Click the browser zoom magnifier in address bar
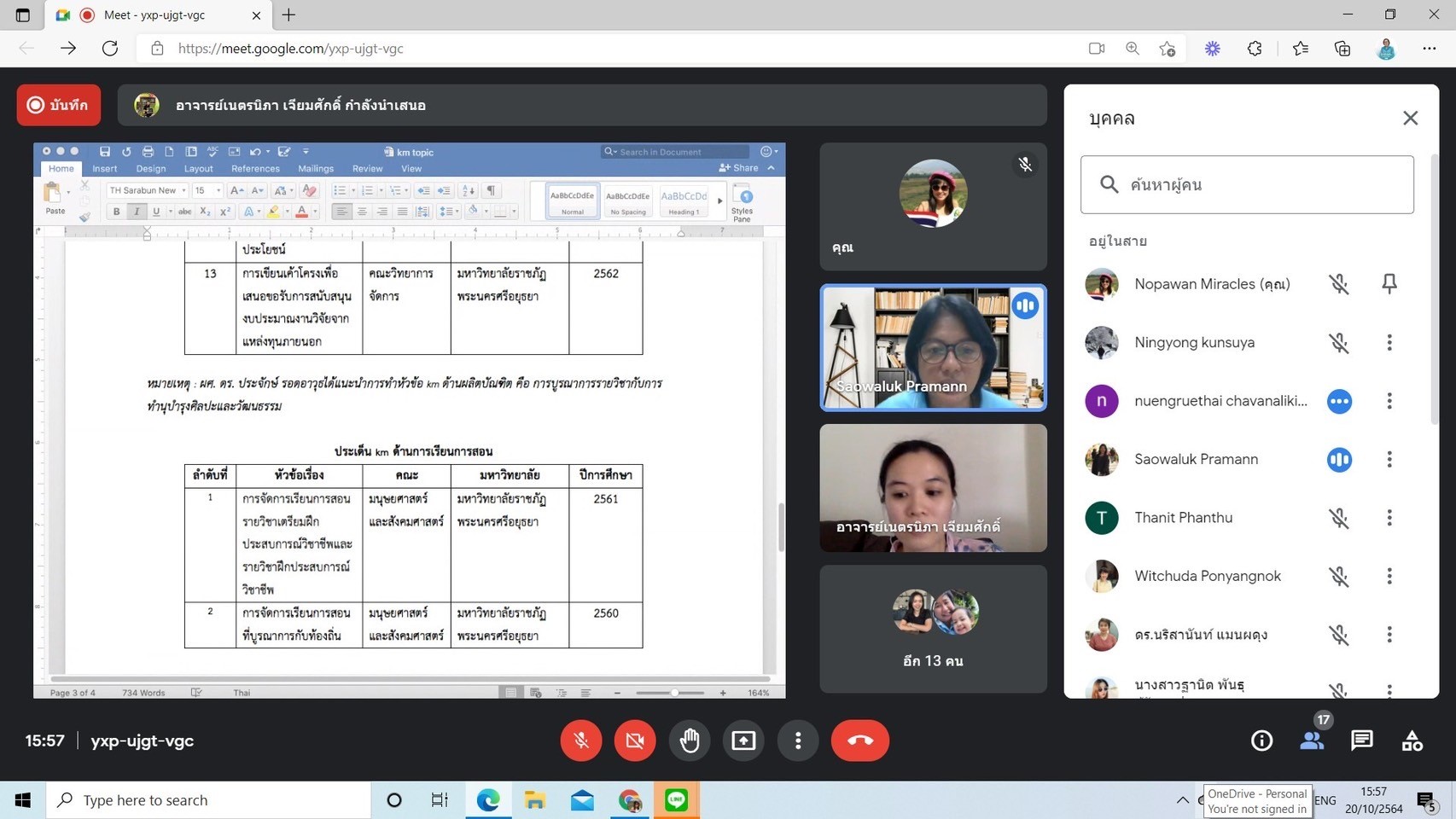The height and width of the screenshot is (819, 1456). (x=1133, y=49)
